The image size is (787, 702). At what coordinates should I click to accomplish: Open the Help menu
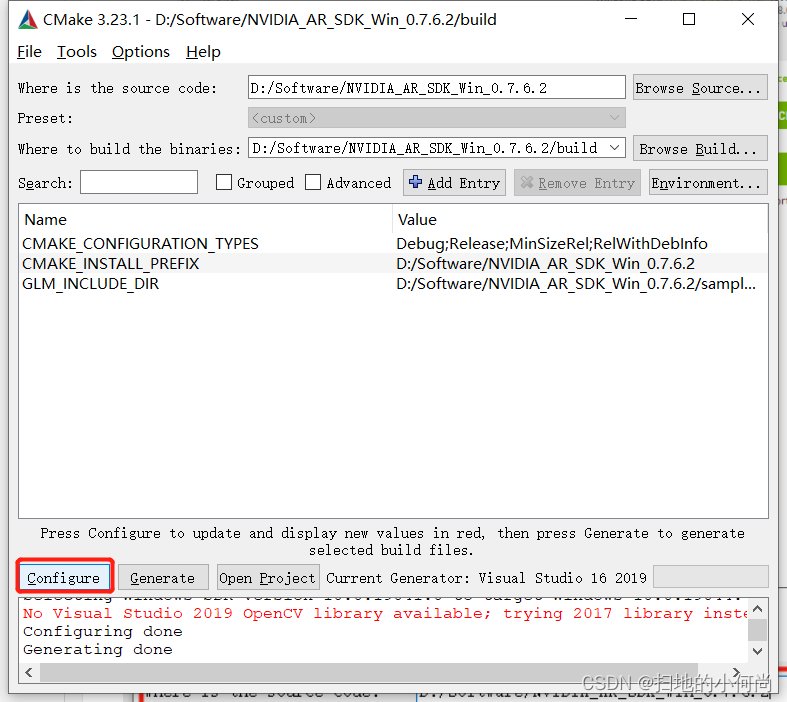click(x=203, y=52)
